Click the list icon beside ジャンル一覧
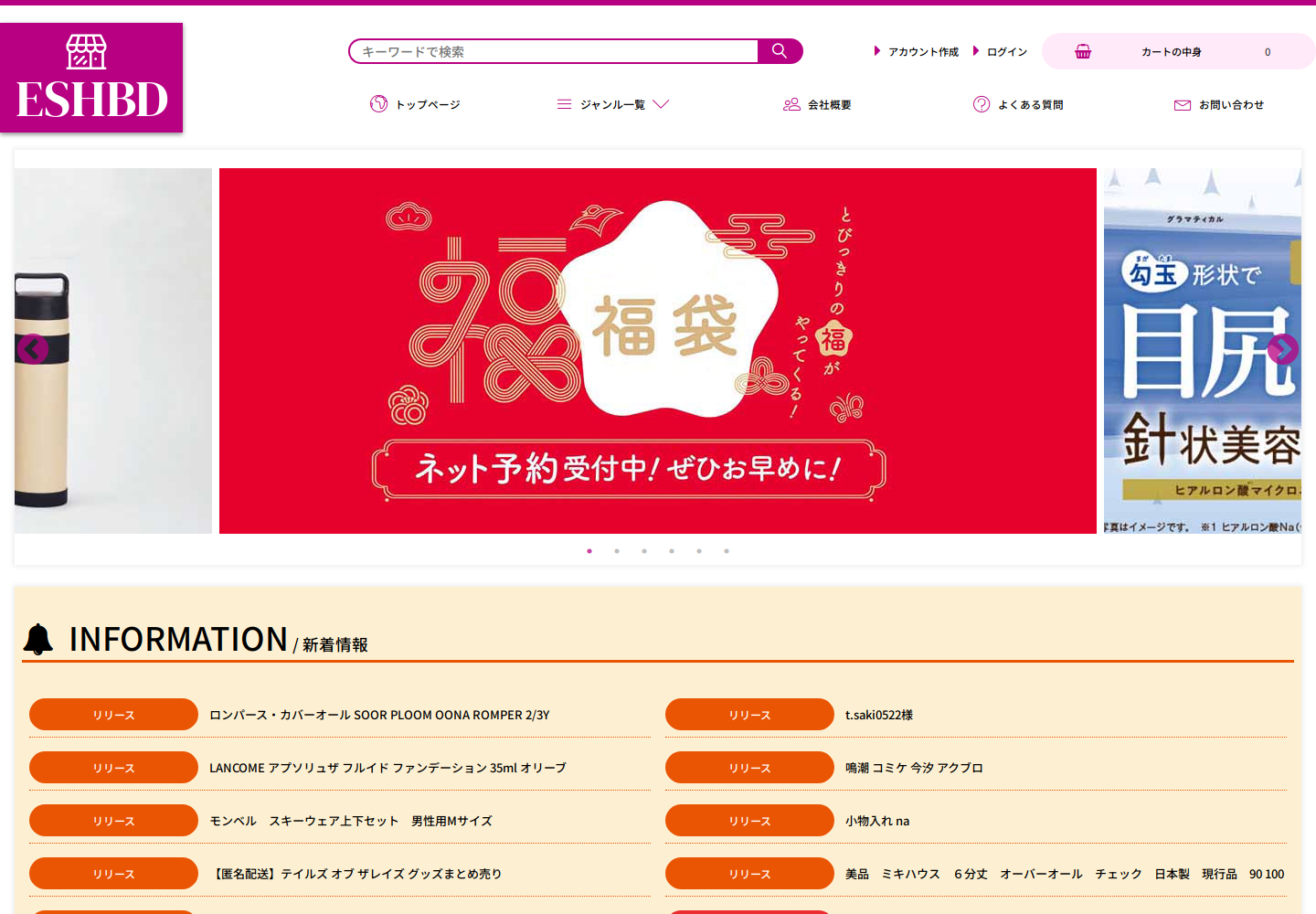 pyautogui.click(x=564, y=104)
